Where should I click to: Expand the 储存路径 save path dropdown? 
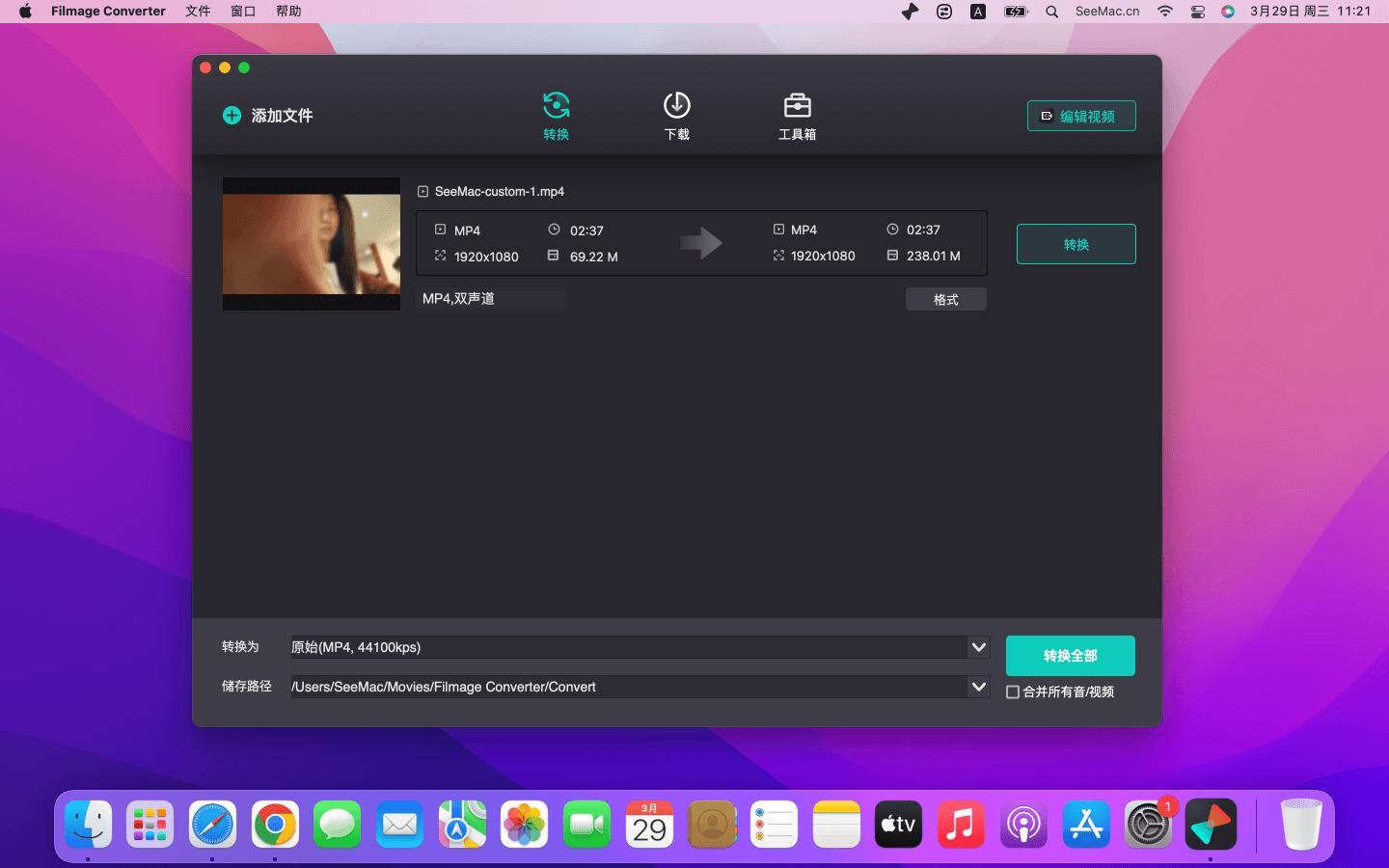978,687
